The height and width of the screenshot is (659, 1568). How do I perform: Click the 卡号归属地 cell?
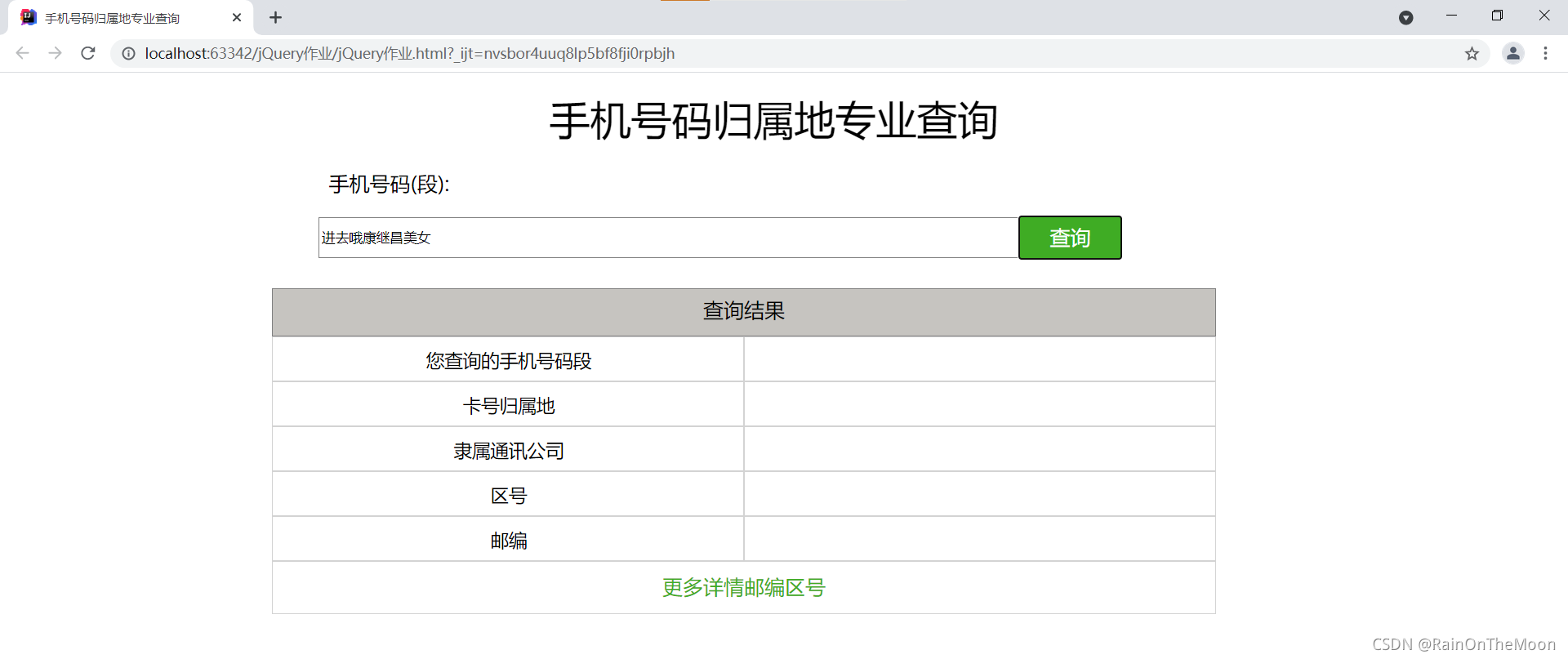click(508, 405)
